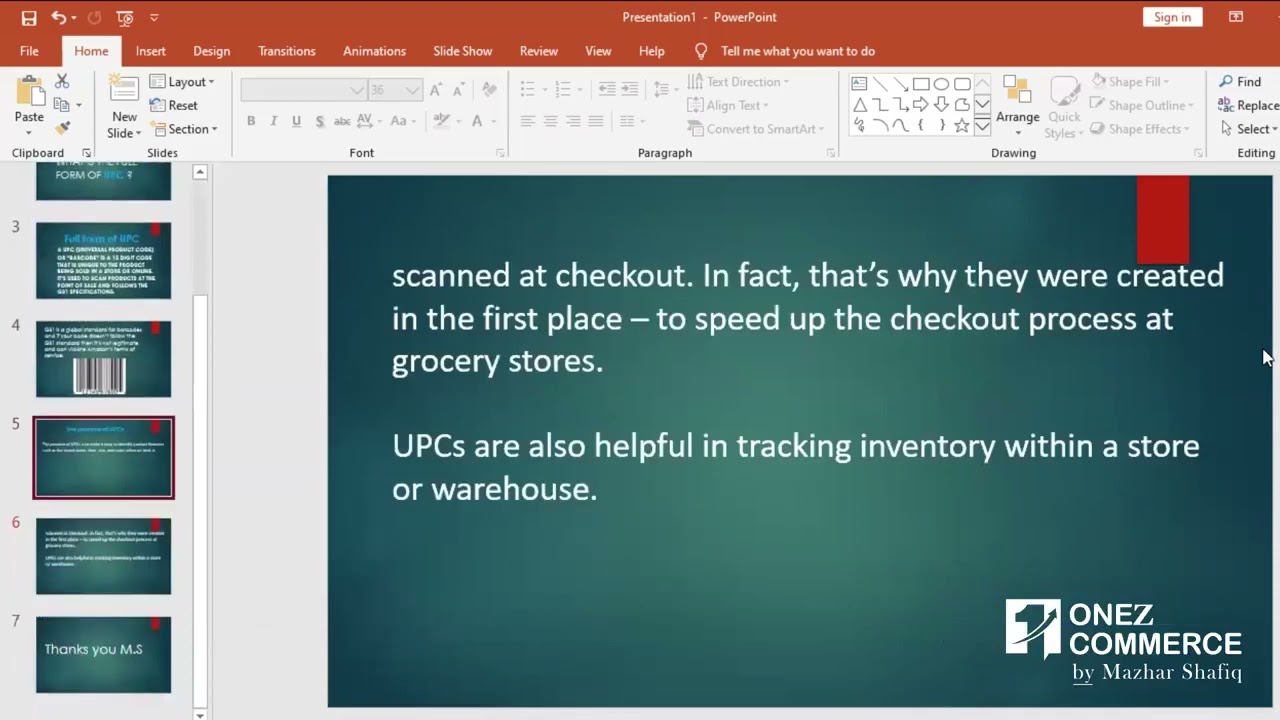Click the Save icon in the title bar
The height and width of the screenshot is (720, 1280).
coord(28,17)
